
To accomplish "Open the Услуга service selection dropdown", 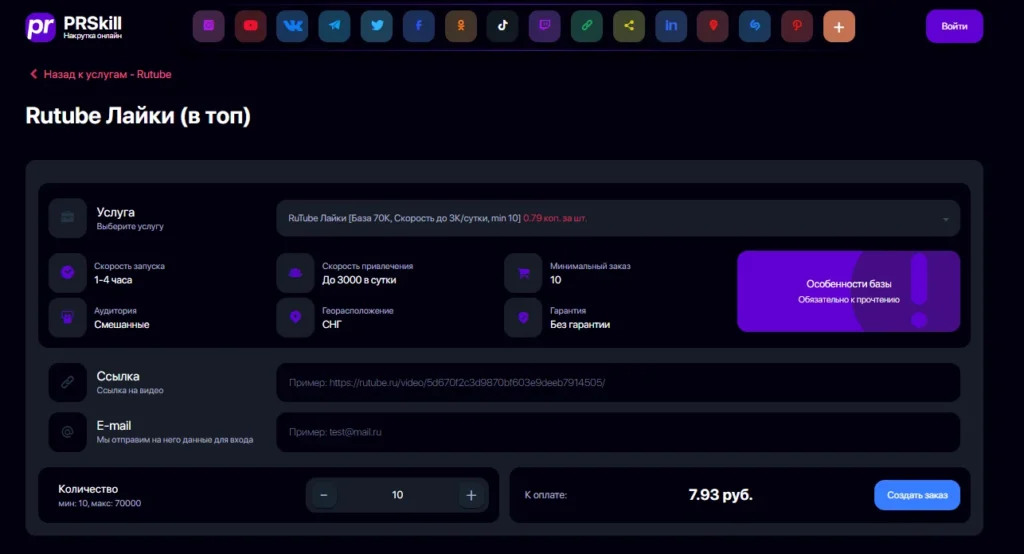I will point(618,218).
